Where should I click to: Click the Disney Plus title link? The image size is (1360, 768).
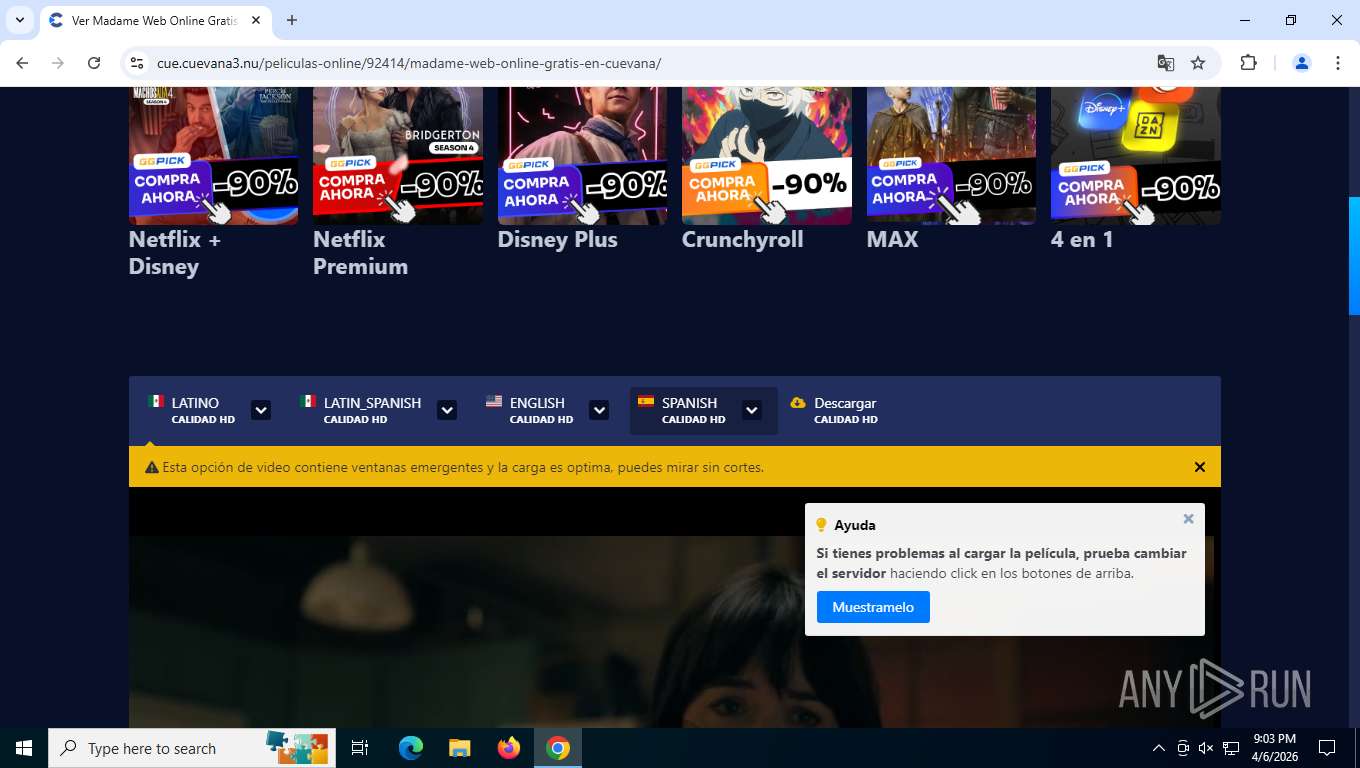point(558,240)
